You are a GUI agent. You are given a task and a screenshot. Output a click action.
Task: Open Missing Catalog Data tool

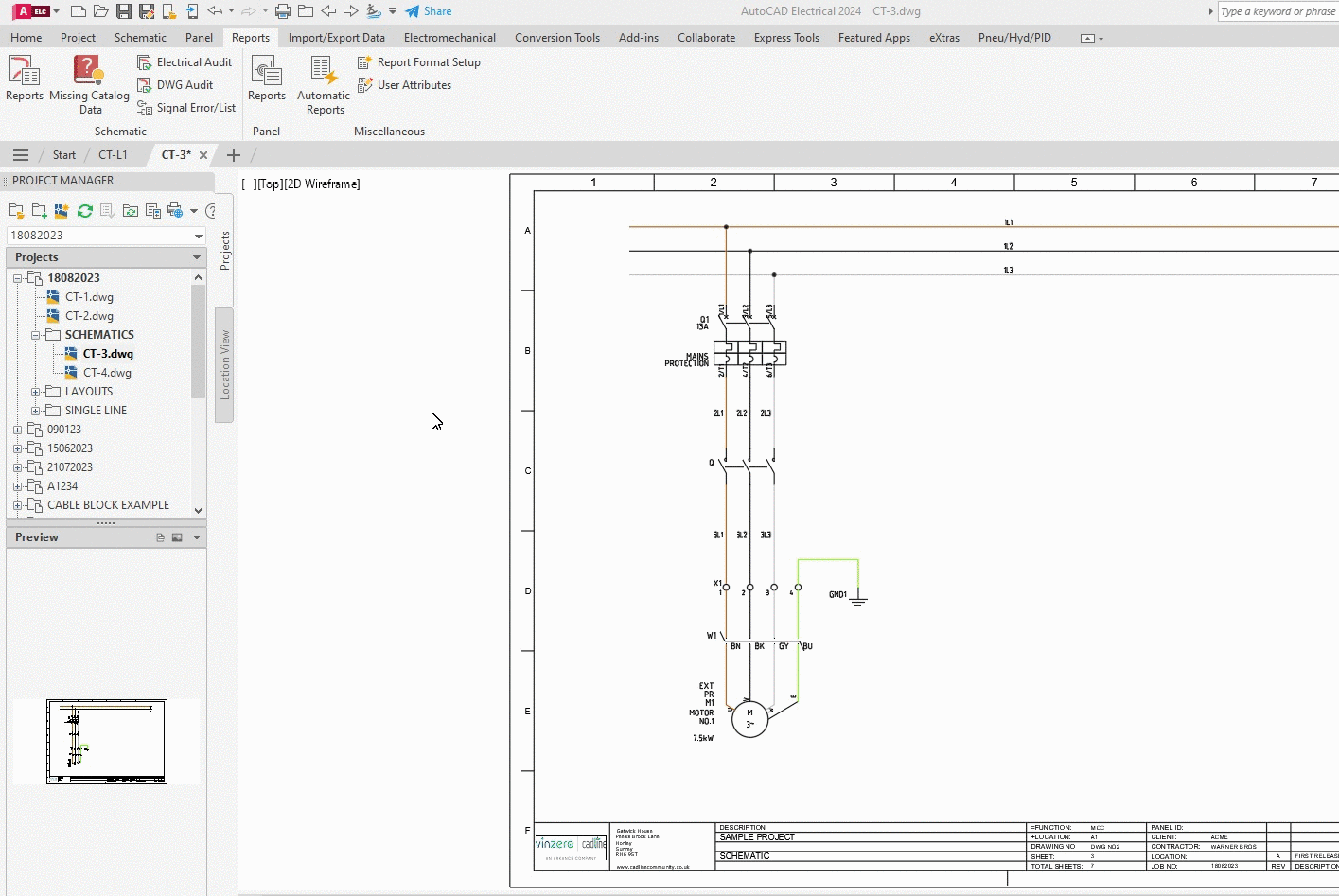(89, 84)
